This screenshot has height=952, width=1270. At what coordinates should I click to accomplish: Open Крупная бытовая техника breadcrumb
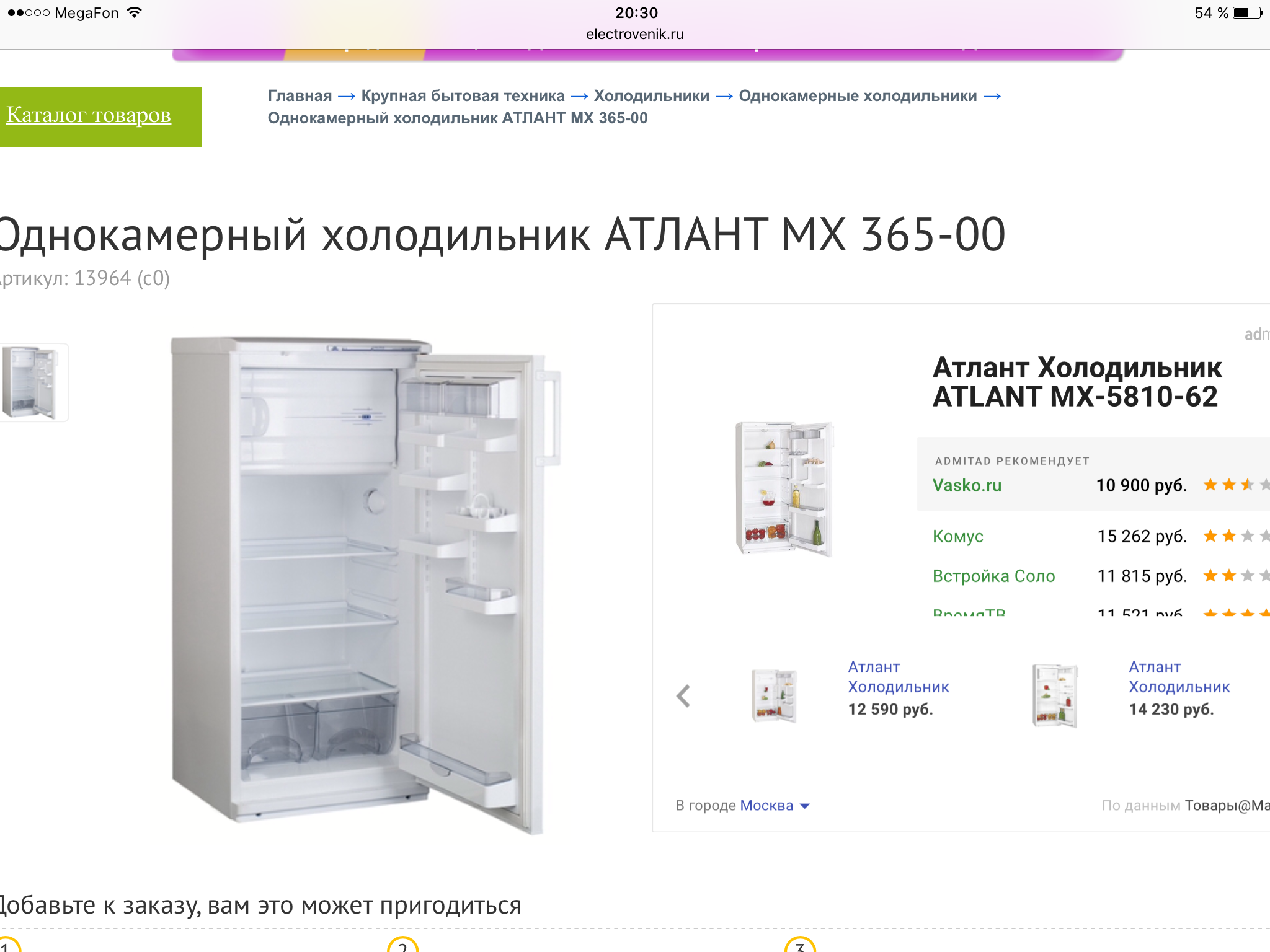(x=463, y=96)
